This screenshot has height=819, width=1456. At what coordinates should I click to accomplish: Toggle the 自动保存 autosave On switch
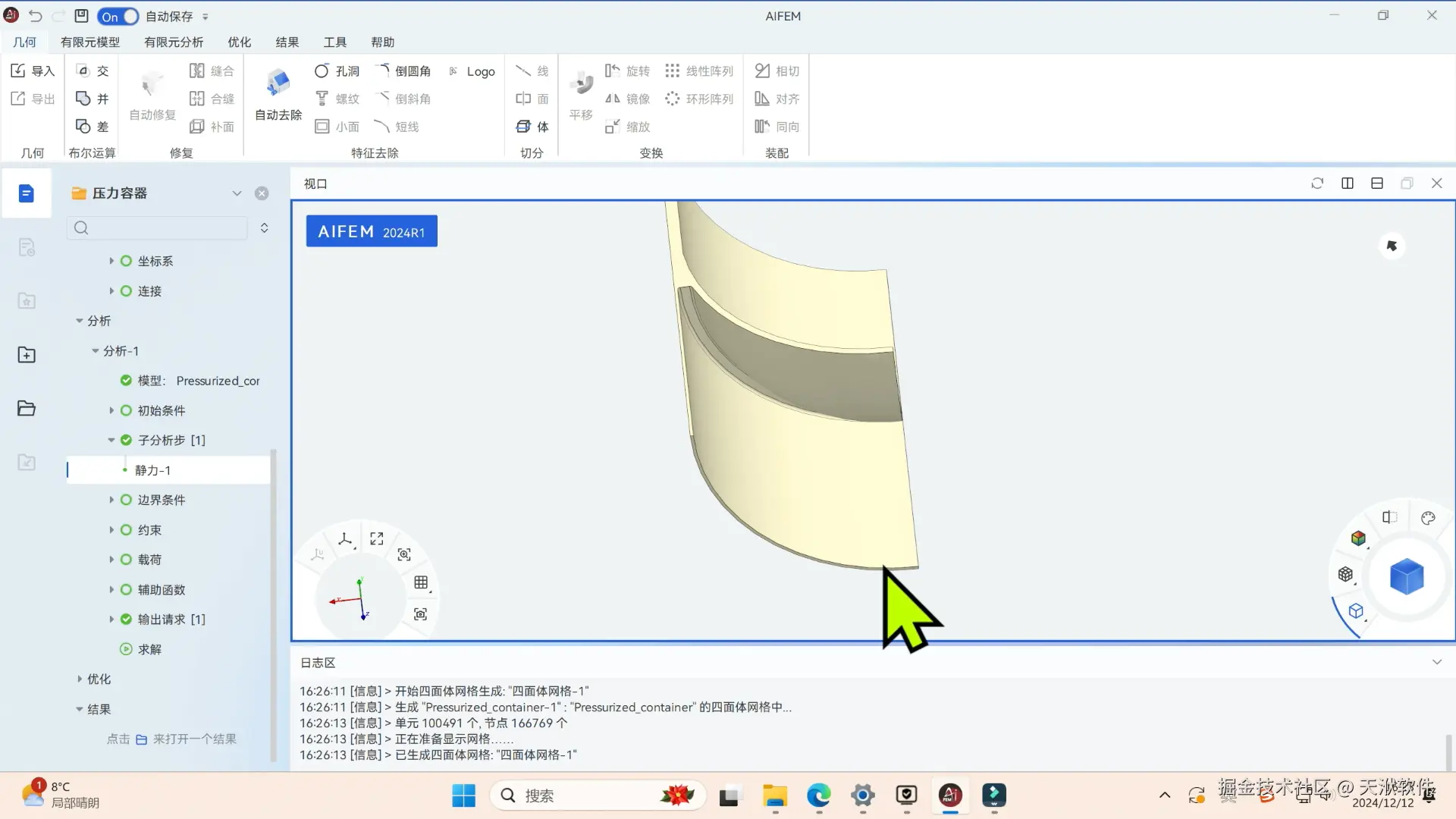[118, 16]
